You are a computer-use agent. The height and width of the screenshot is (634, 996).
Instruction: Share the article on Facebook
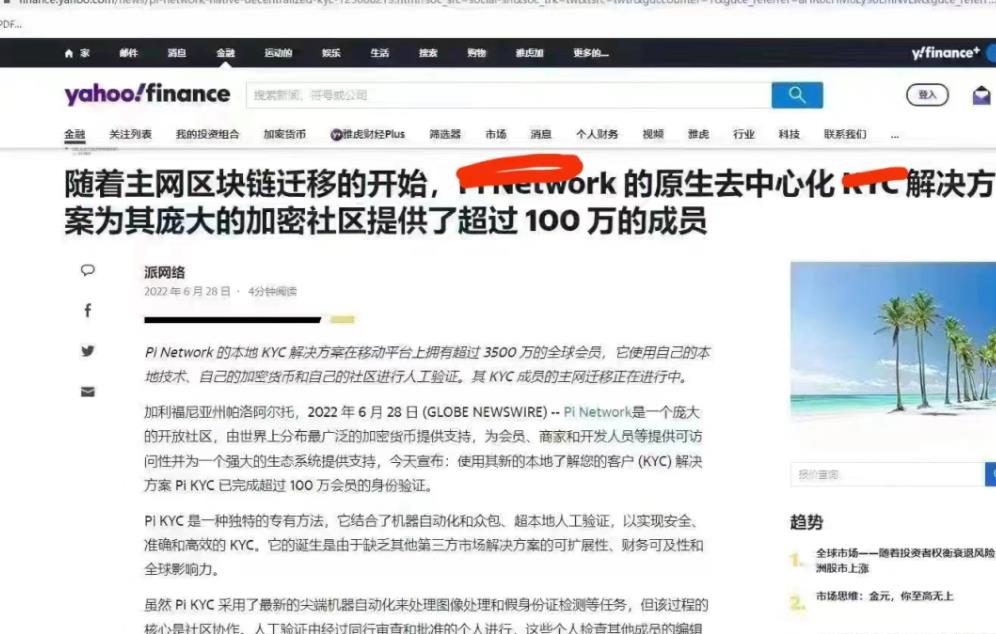coord(88,310)
